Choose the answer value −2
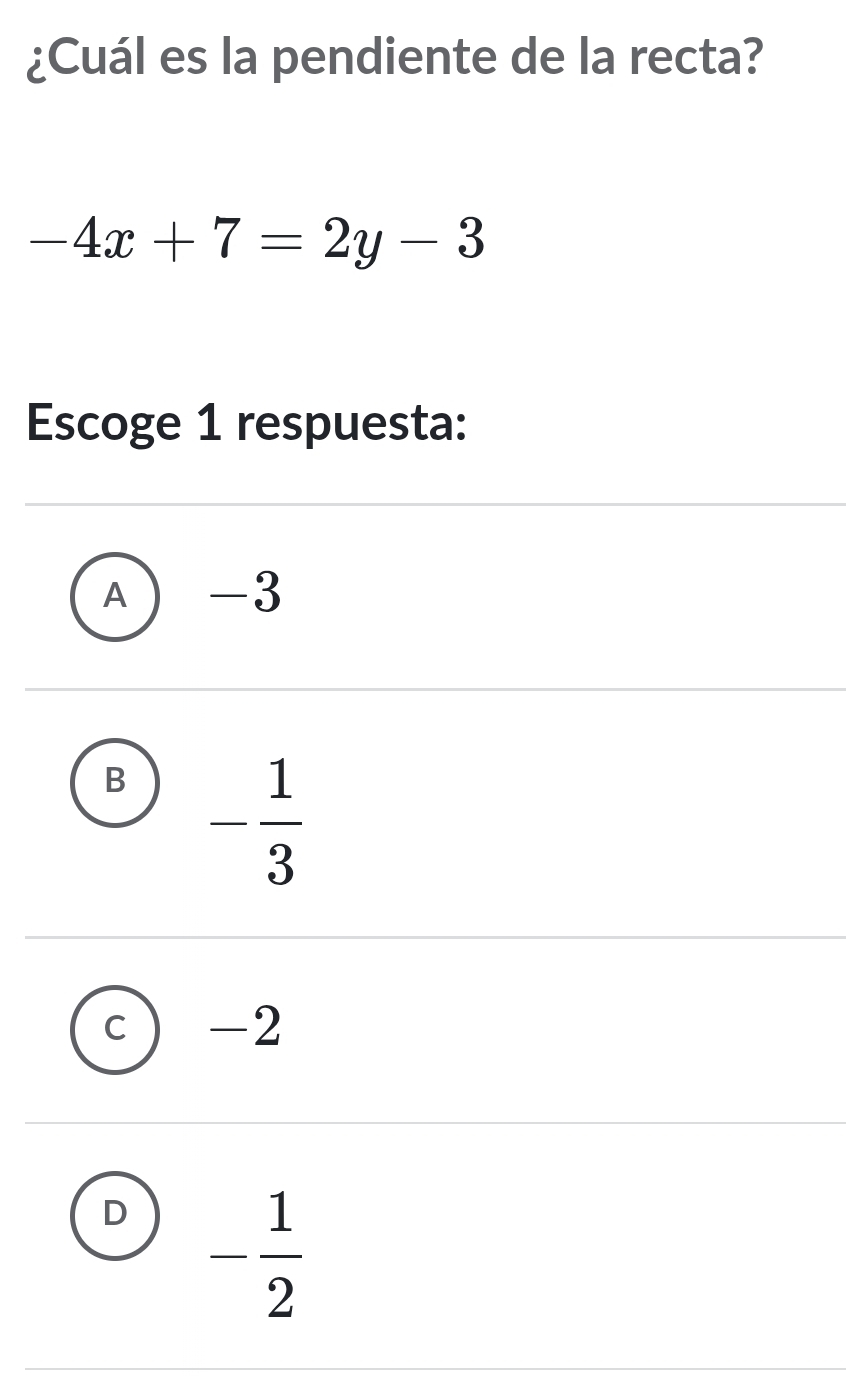The image size is (846, 1386). click(x=245, y=1029)
